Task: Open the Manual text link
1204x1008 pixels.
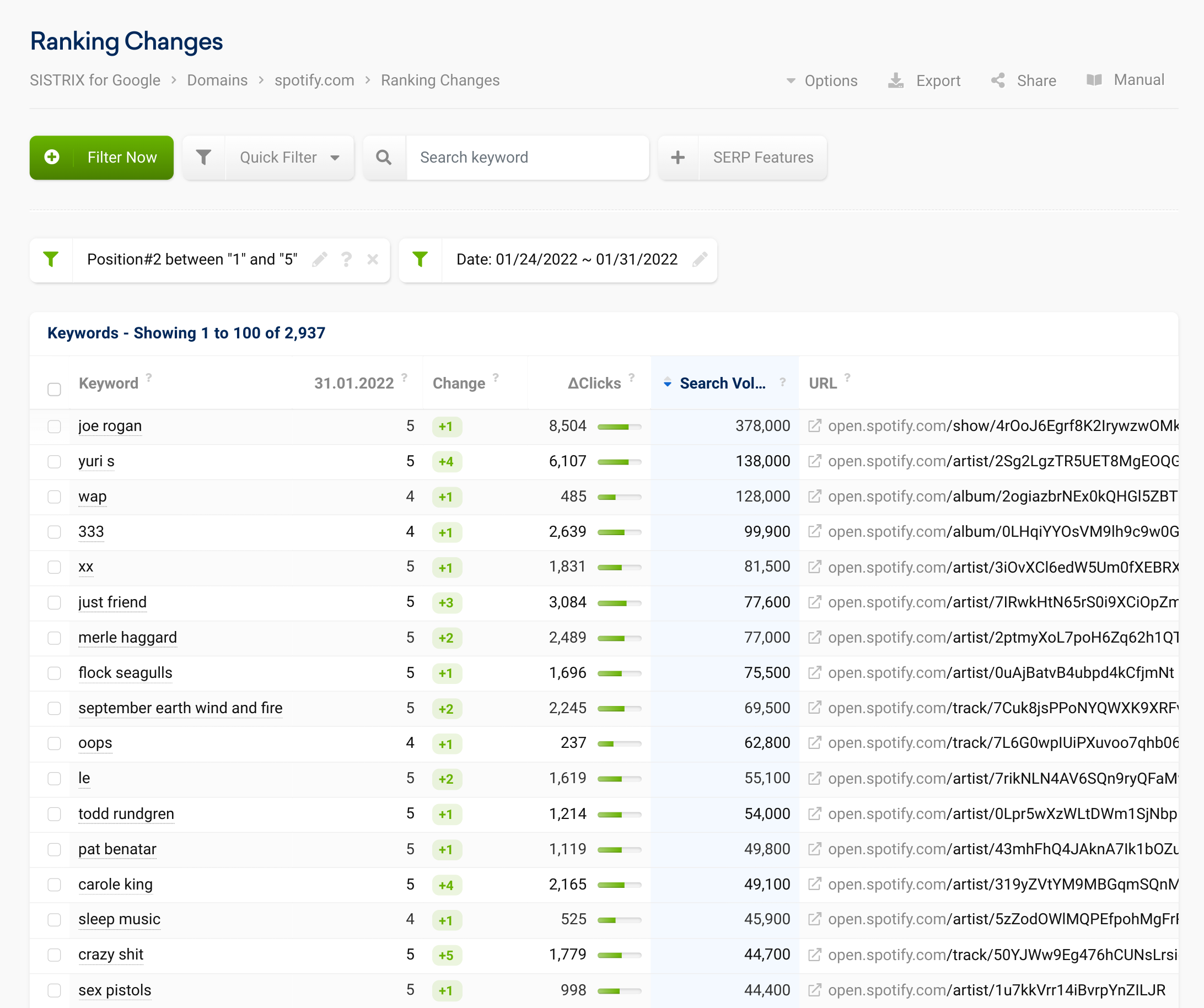Action: coord(1138,80)
